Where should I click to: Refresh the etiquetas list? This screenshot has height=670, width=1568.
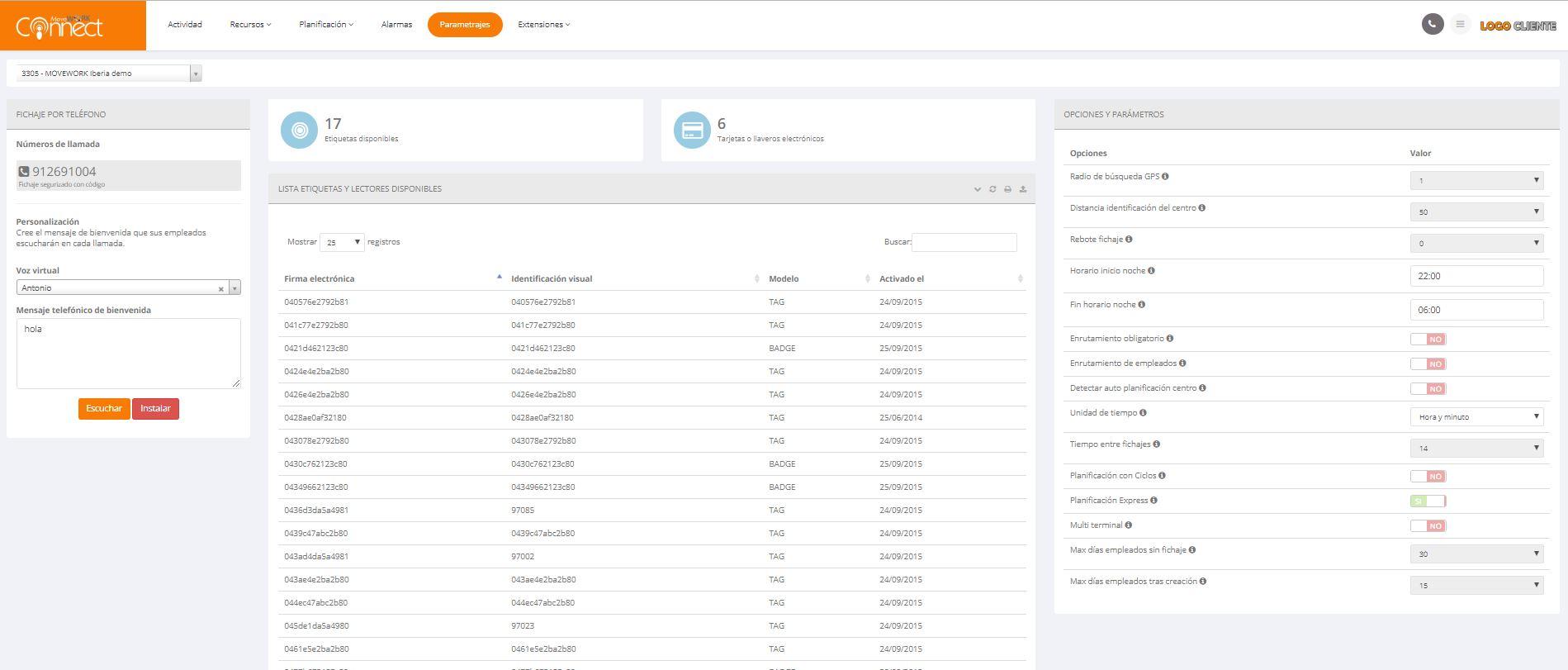[992, 189]
